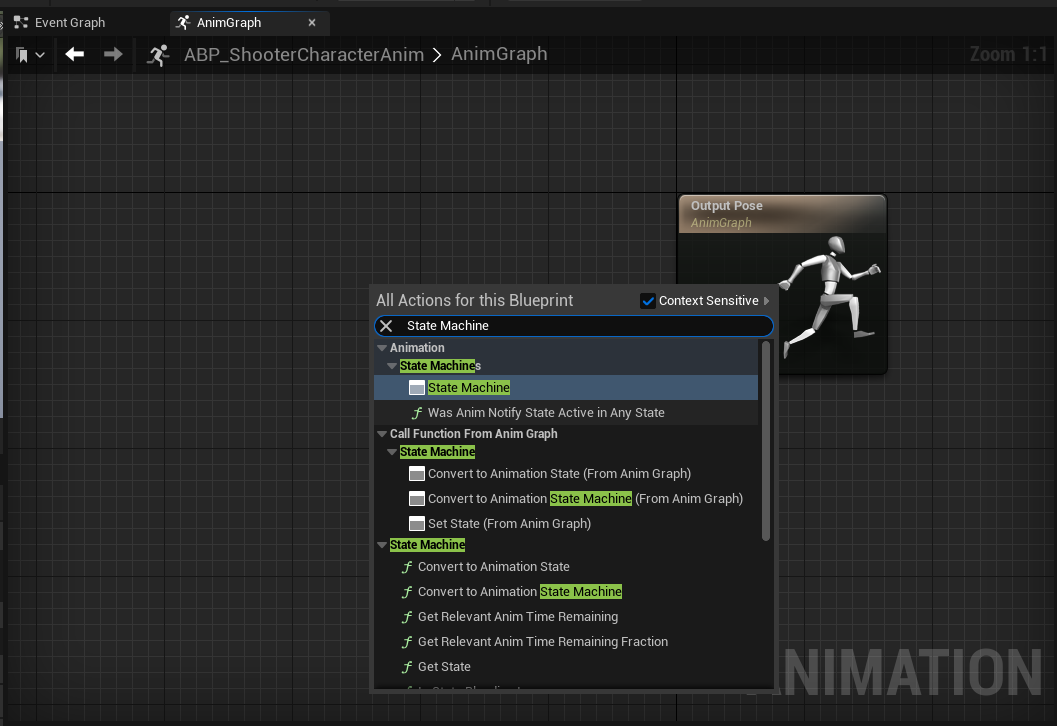
Task: Click the AnimGraph tab running icon
Action: tap(183, 22)
